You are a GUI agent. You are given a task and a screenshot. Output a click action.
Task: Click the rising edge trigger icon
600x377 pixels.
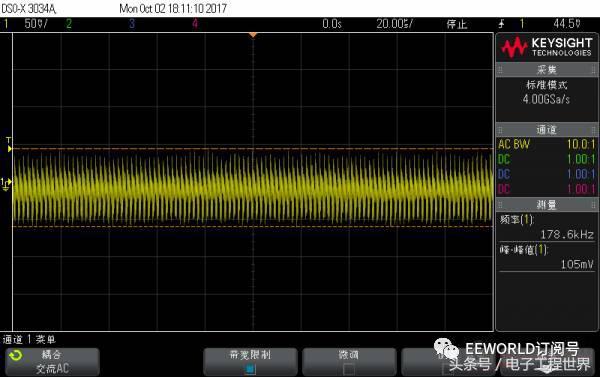[501, 24]
